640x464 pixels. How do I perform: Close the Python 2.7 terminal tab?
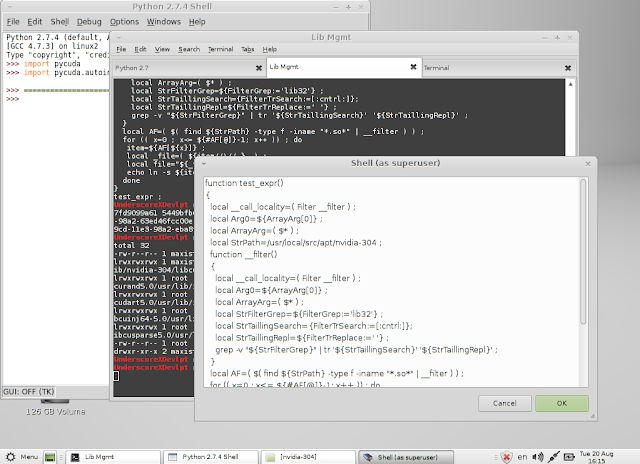coord(258,68)
